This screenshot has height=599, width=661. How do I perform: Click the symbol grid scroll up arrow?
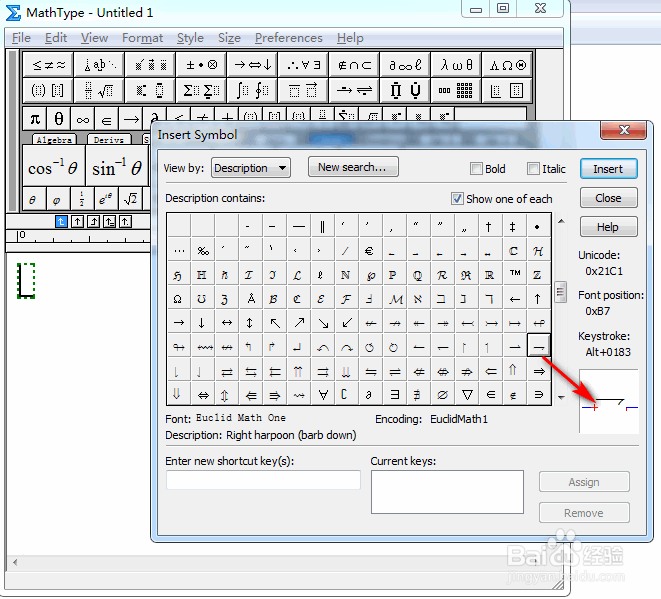(x=561, y=221)
